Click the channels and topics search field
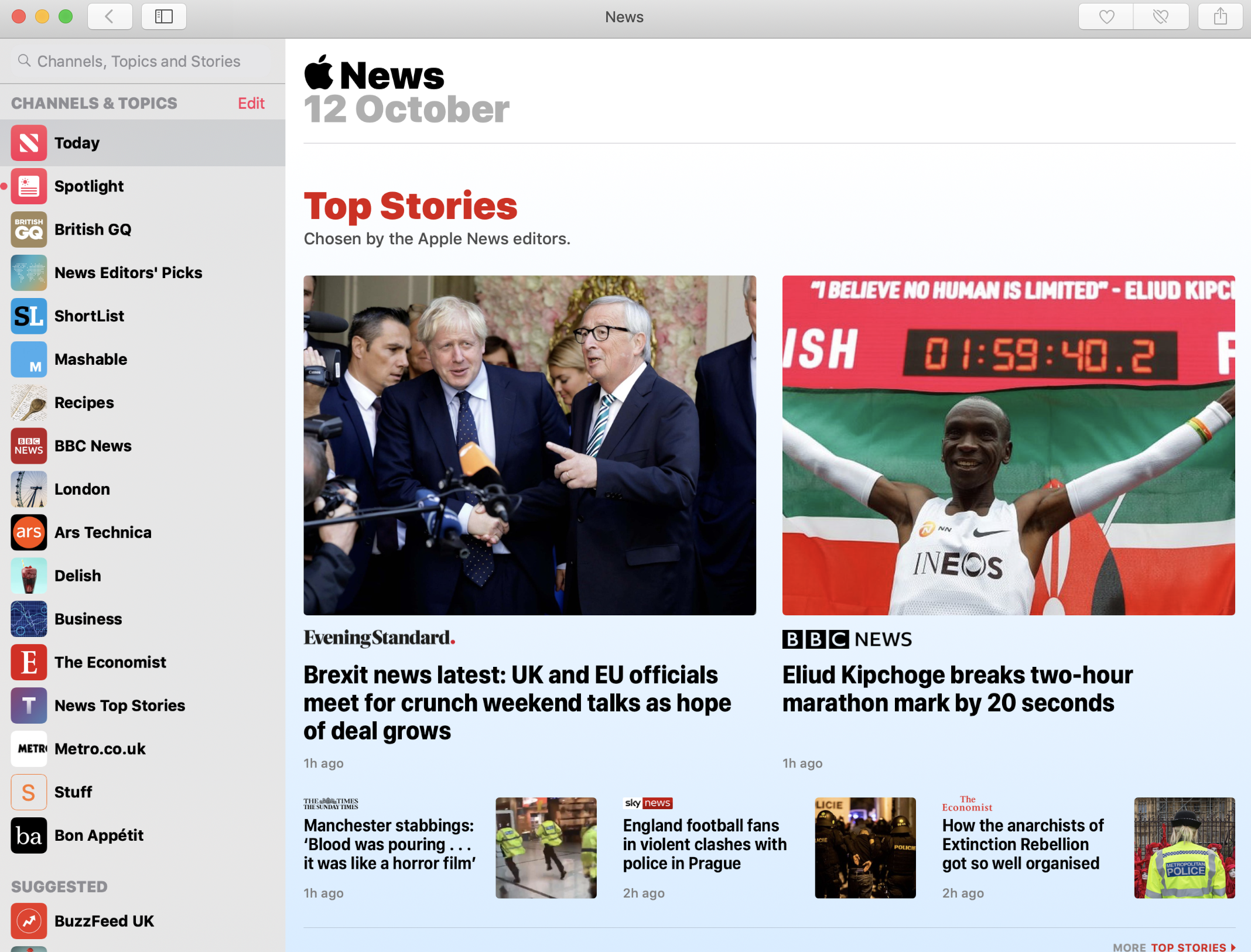 point(139,61)
